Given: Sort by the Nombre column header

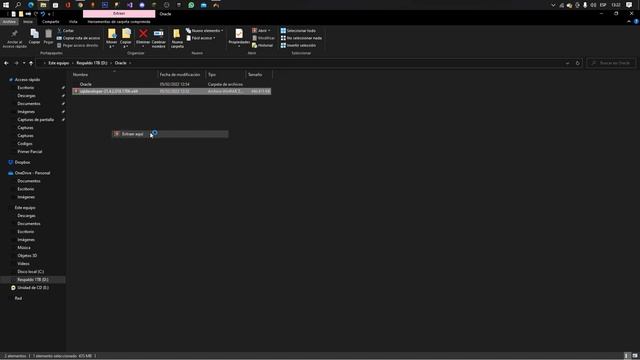Looking at the screenshot, I should (x=114, y=75).
